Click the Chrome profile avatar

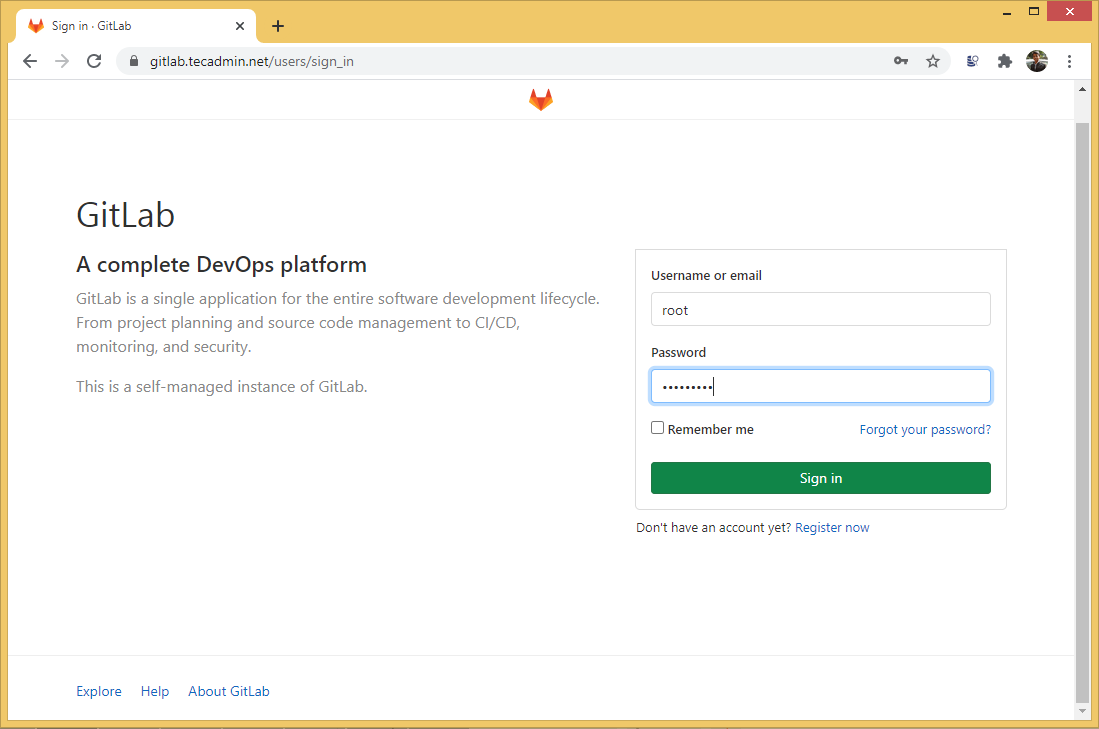click(x=1037, y=61)
